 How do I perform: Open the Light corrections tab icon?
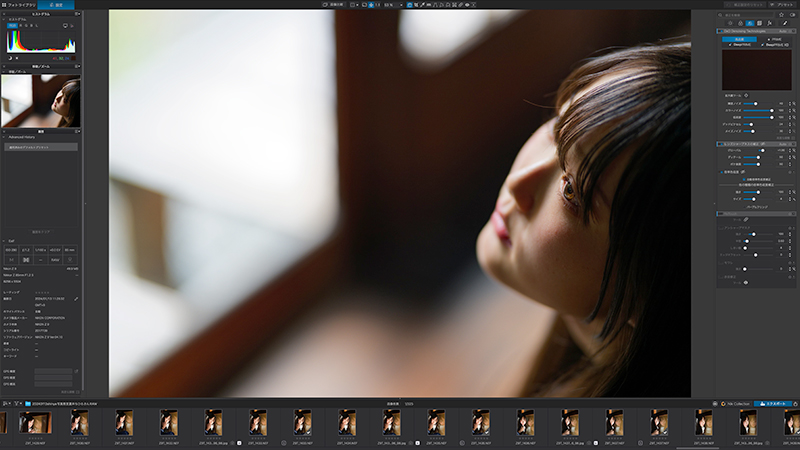tap(730, 23)
